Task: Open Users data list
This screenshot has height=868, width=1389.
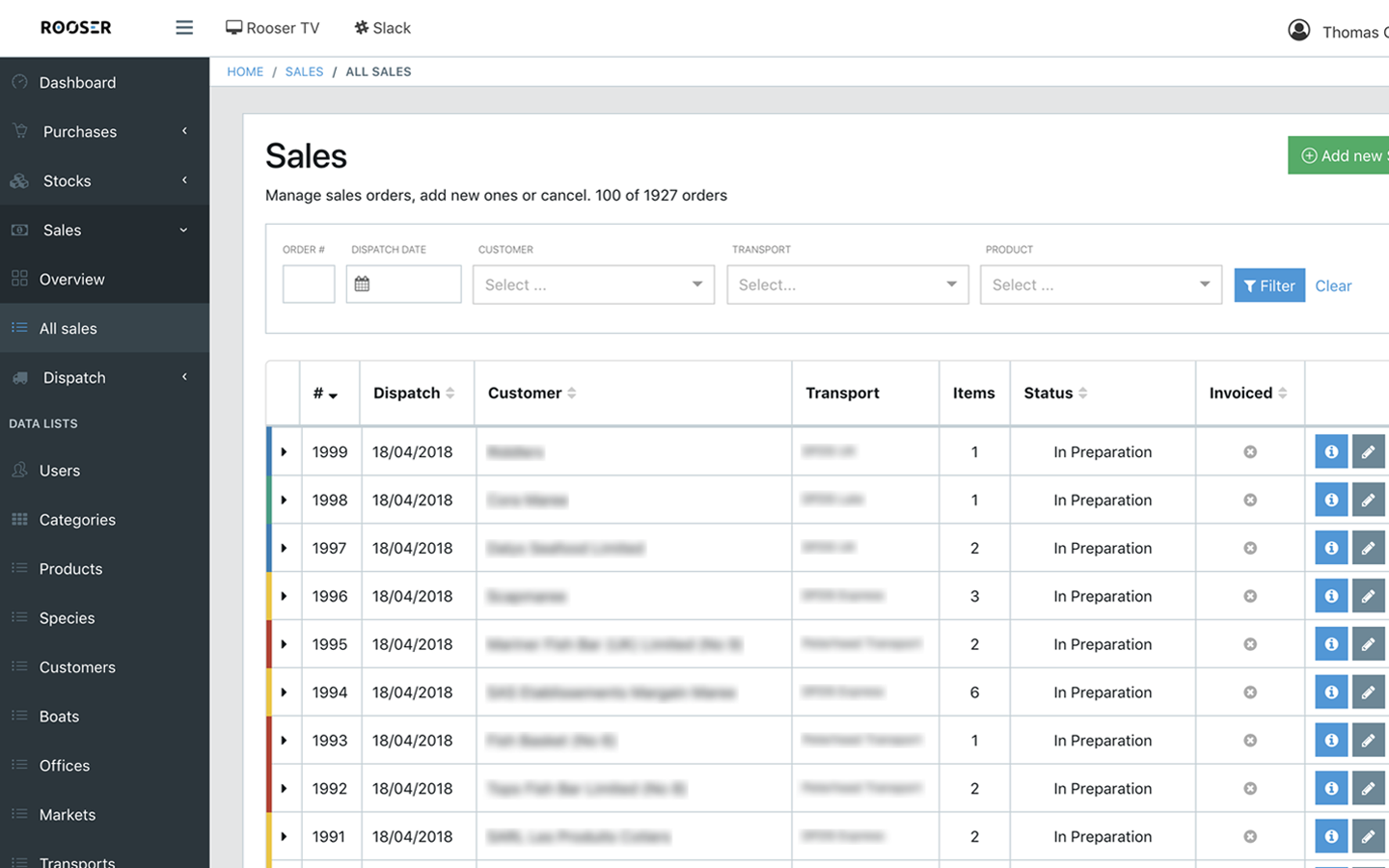Action: coord(104,470)
